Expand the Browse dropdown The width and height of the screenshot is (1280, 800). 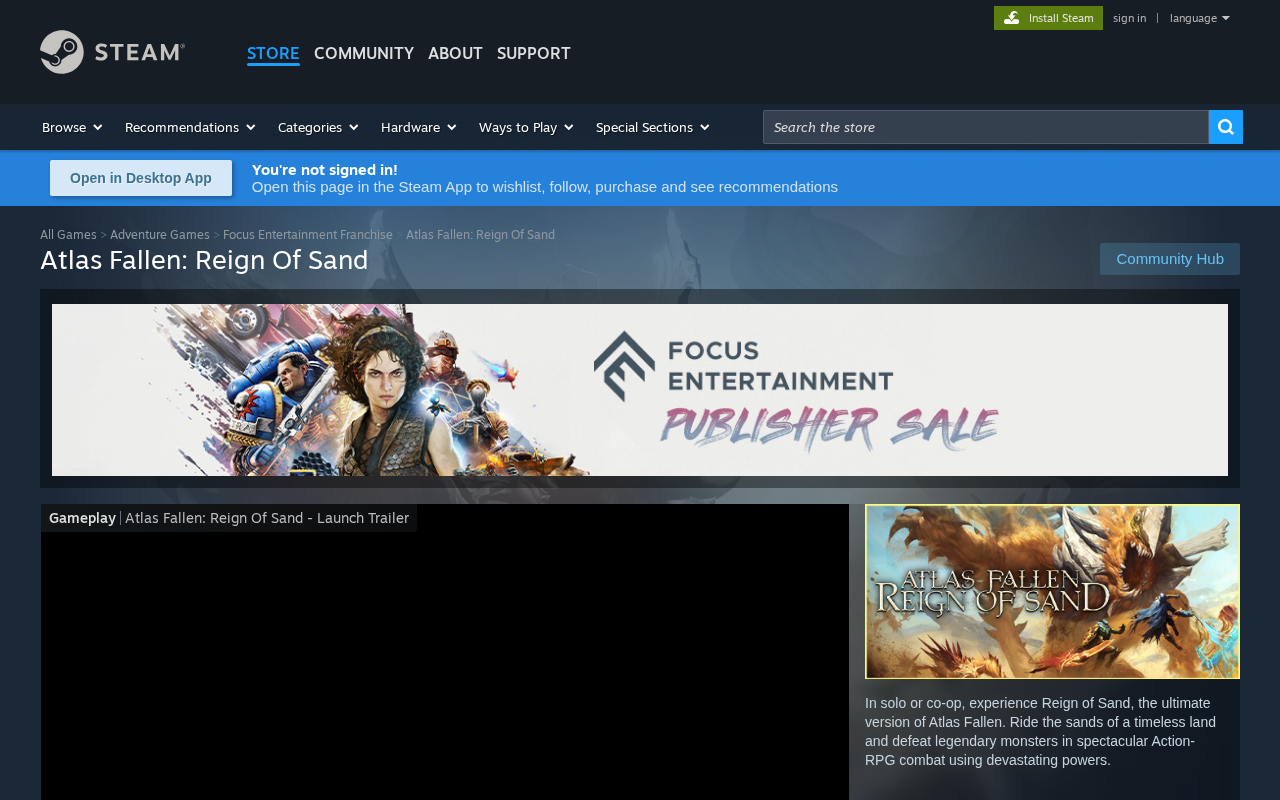(x=72, y=127)
